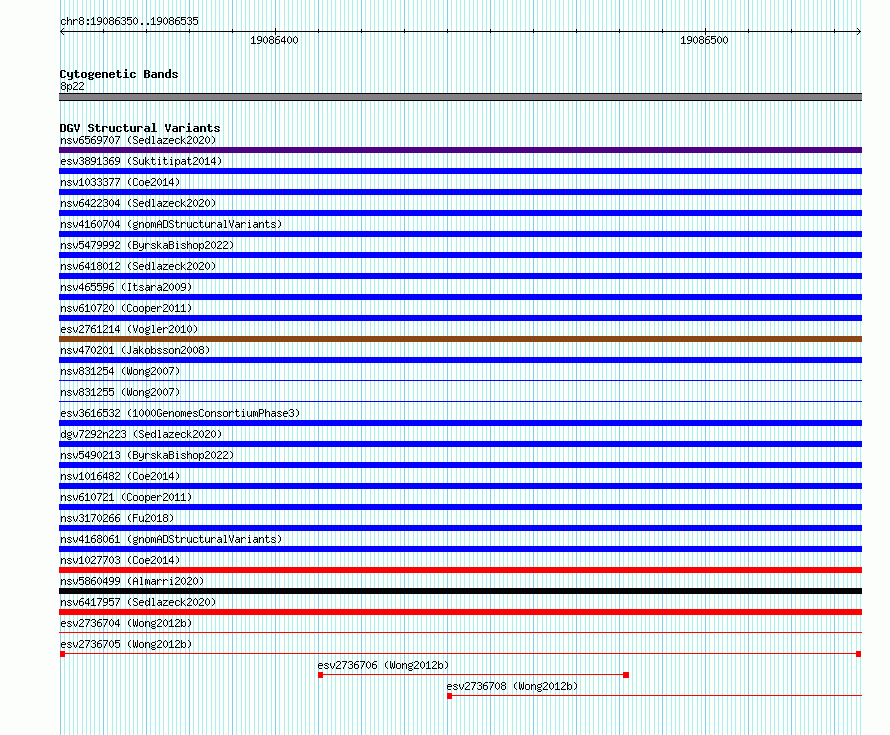Open esv2736708 (Wong2012b) variant

pos(512,686)
